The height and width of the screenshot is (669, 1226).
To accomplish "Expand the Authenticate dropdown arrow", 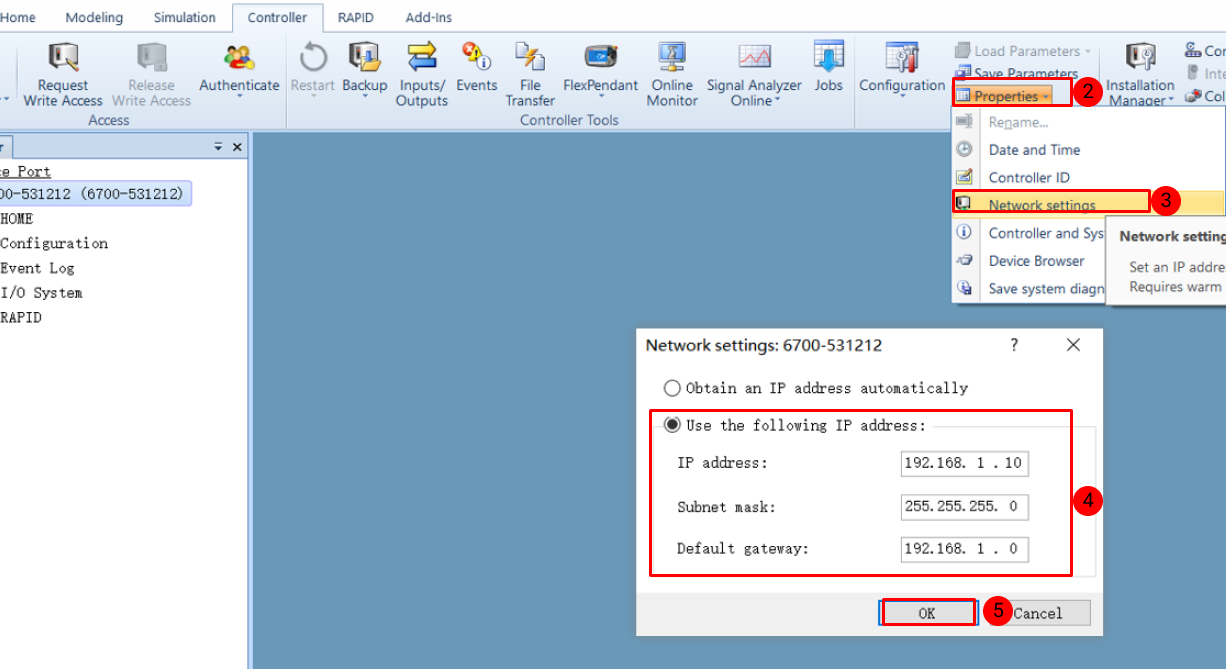I will click(x=239, y=98).
